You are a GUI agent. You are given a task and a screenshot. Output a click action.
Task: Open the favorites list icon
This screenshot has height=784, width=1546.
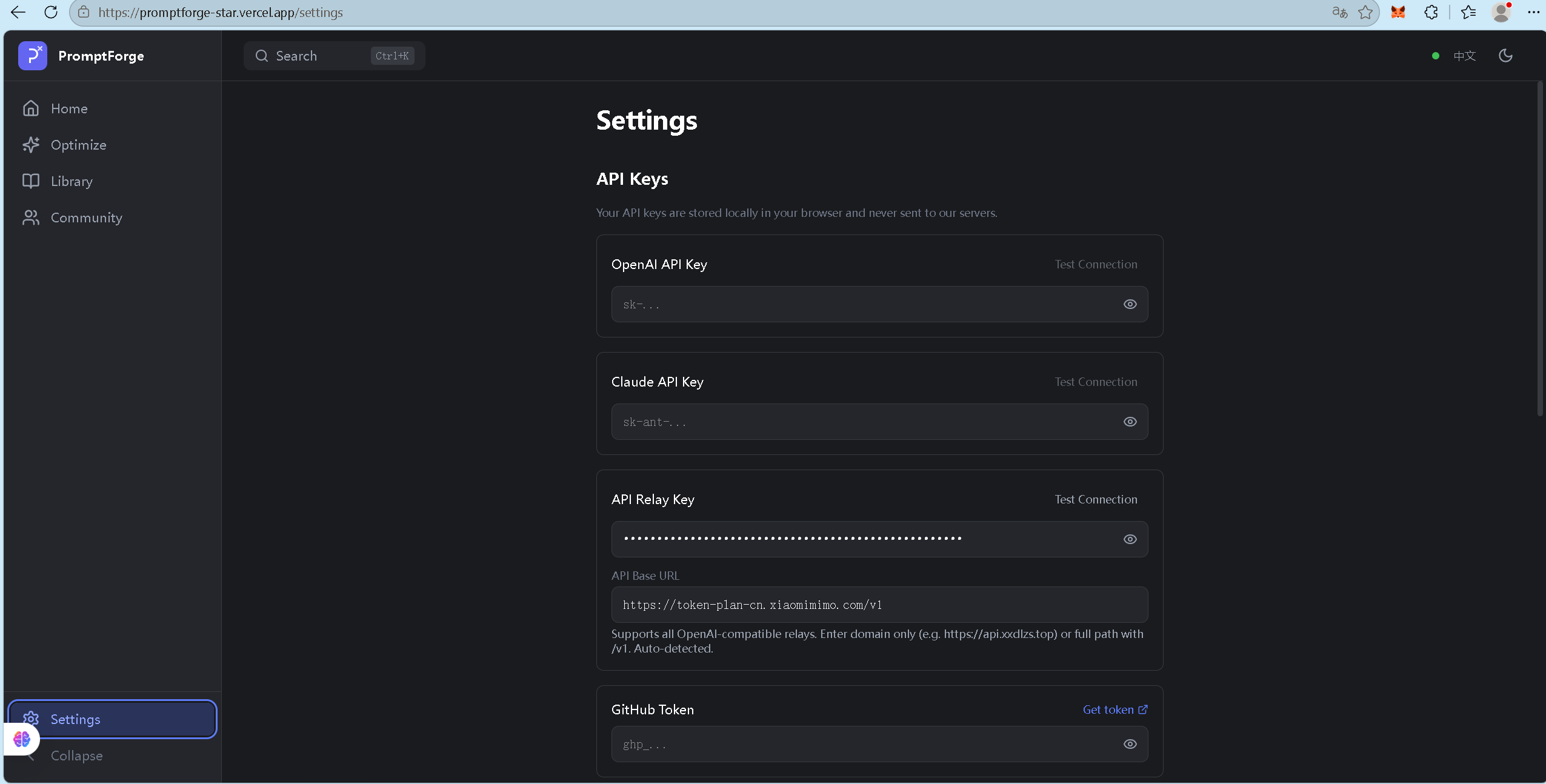pos(1468,12)
